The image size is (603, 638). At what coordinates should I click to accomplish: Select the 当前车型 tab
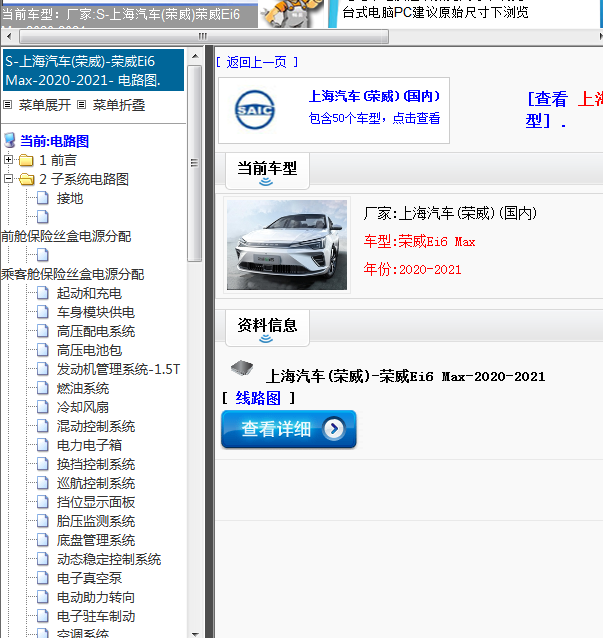point(267,171)
